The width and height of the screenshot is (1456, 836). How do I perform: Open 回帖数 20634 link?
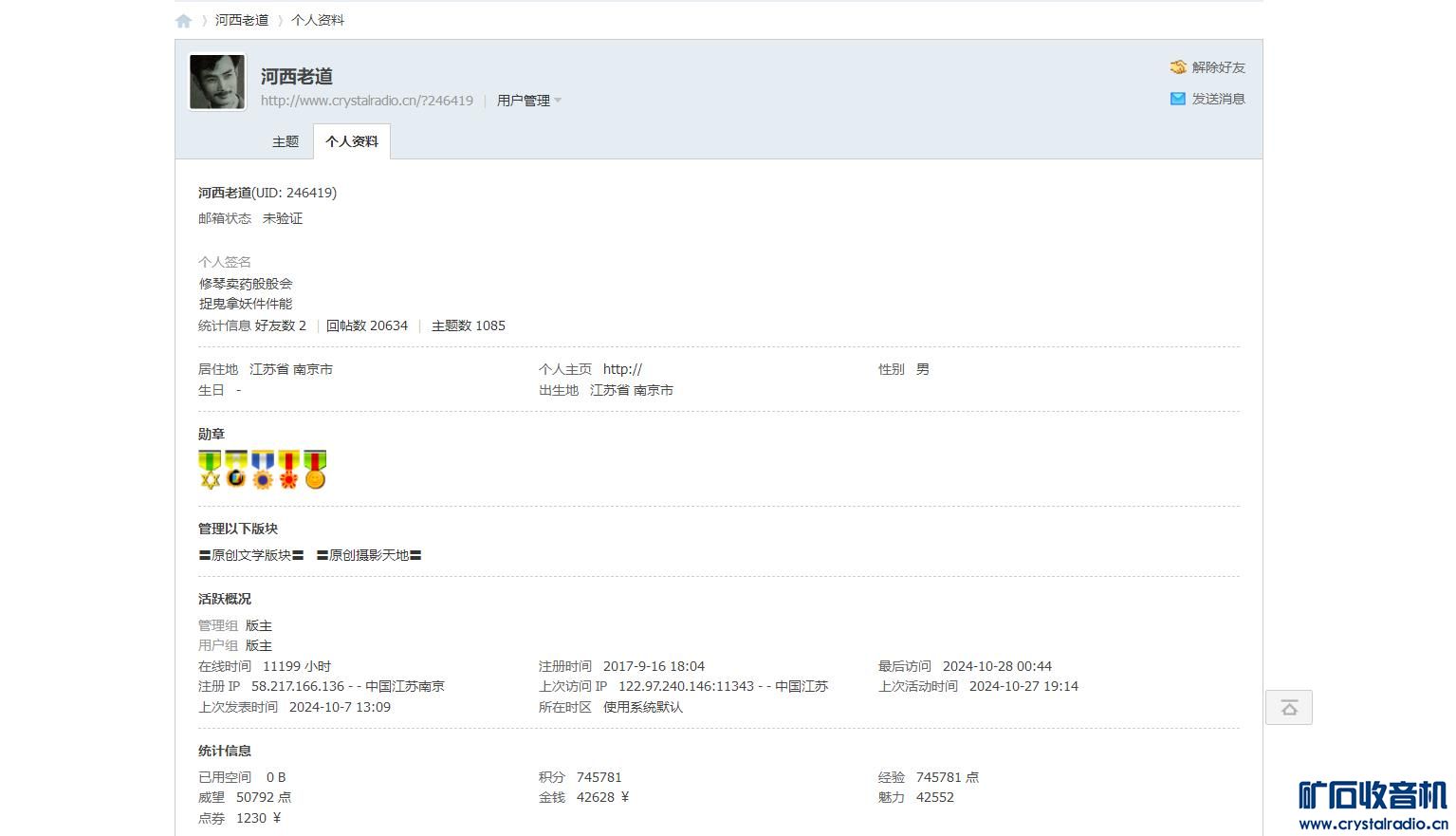tap(367, 325)
